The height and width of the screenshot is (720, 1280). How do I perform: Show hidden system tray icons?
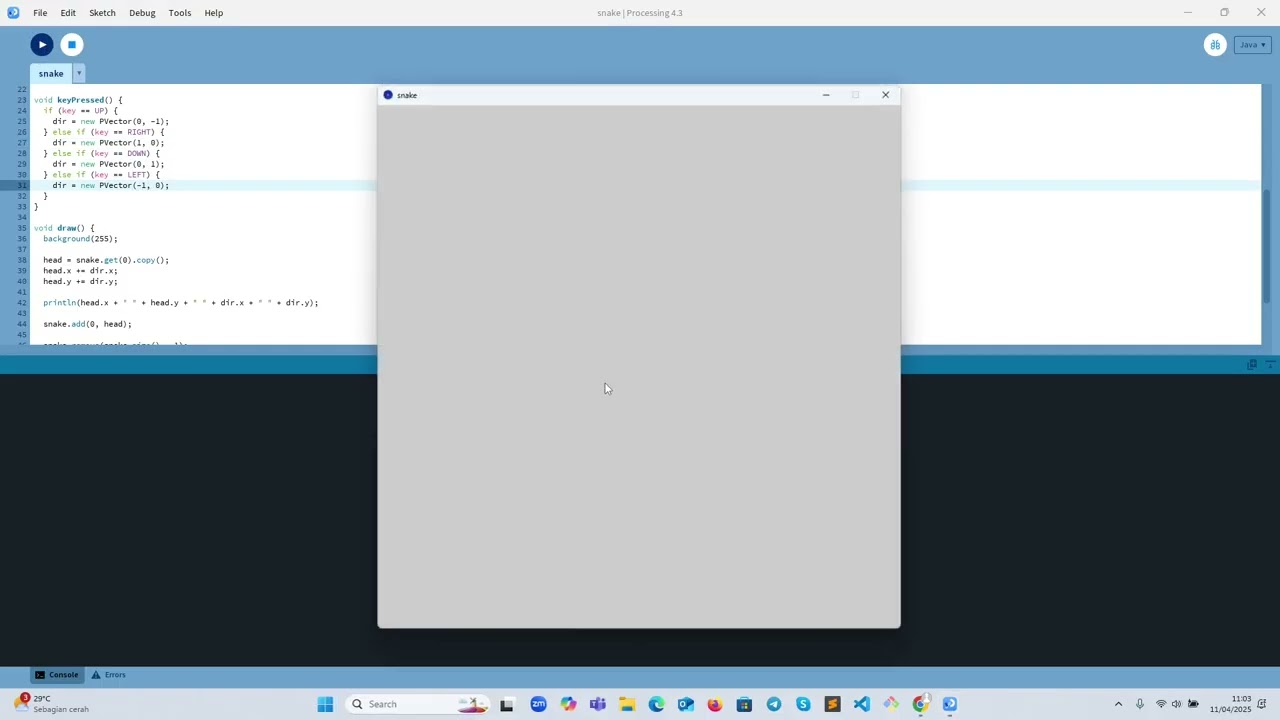coord(1118,704)
